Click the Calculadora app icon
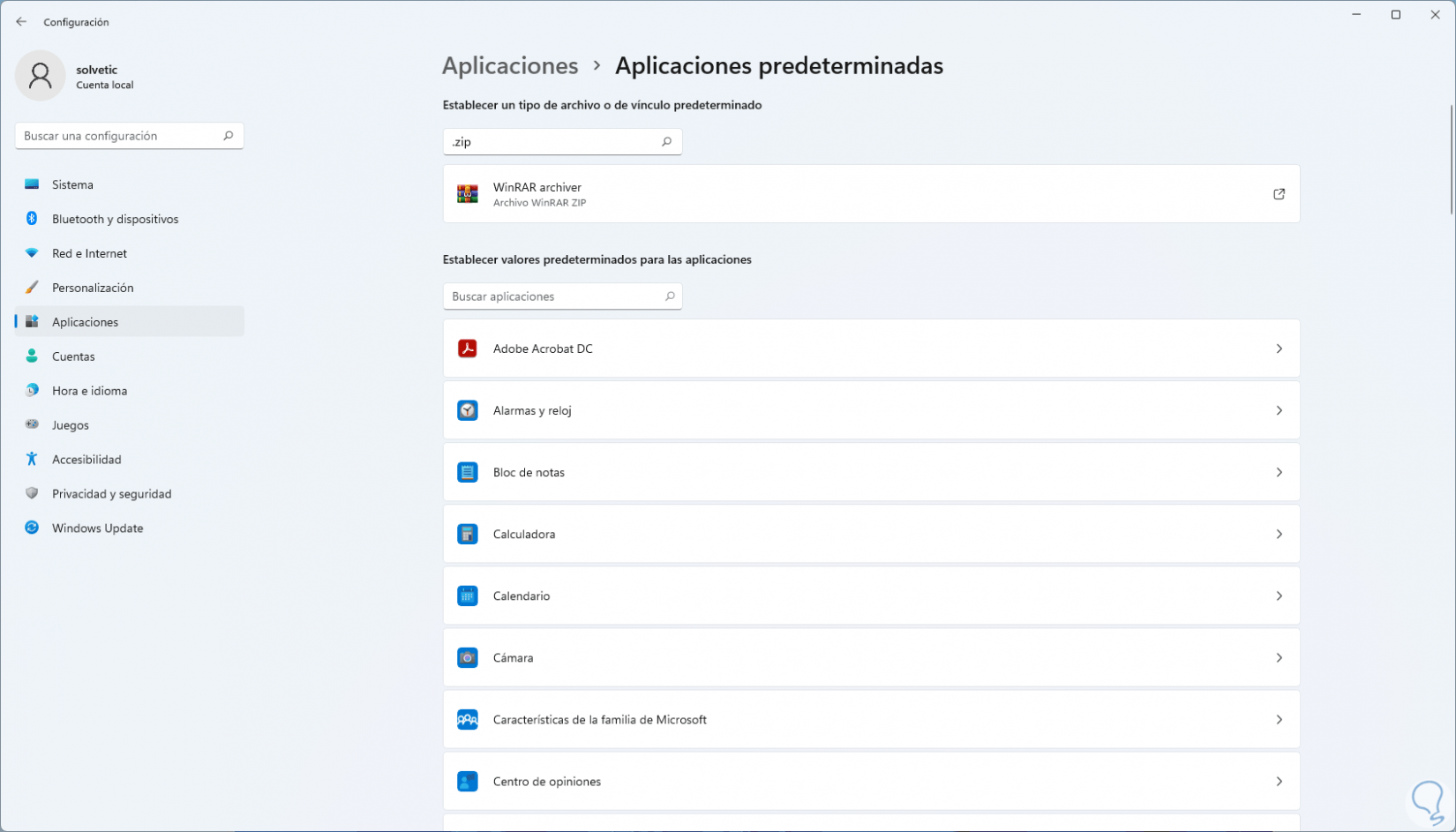 click(468, 534)
